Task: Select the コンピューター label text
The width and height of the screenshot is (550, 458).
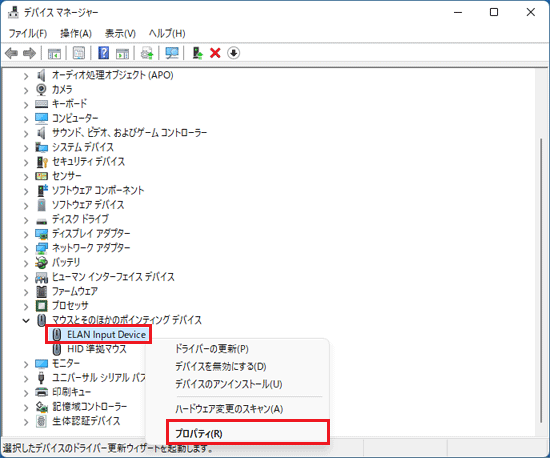Action: (x=75, y=118)
